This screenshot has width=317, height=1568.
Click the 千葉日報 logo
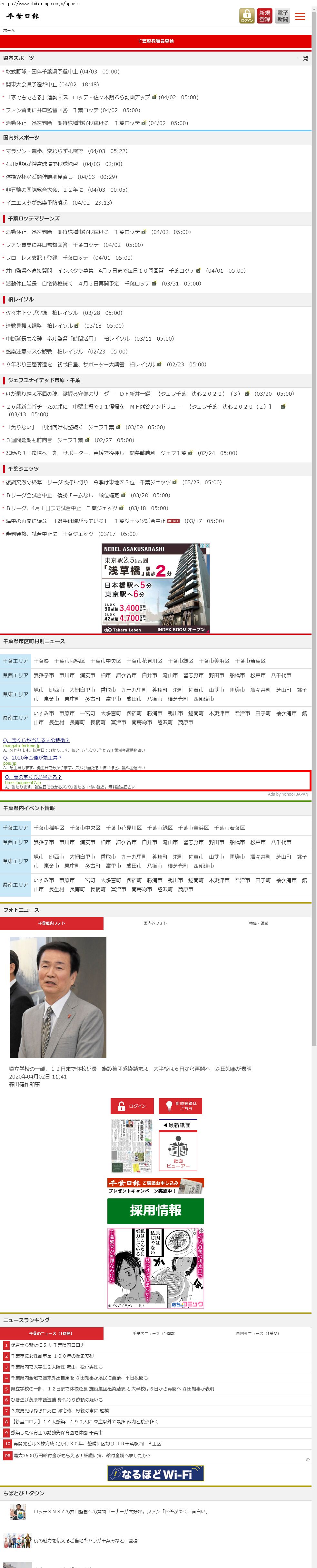tap(23, 16)
